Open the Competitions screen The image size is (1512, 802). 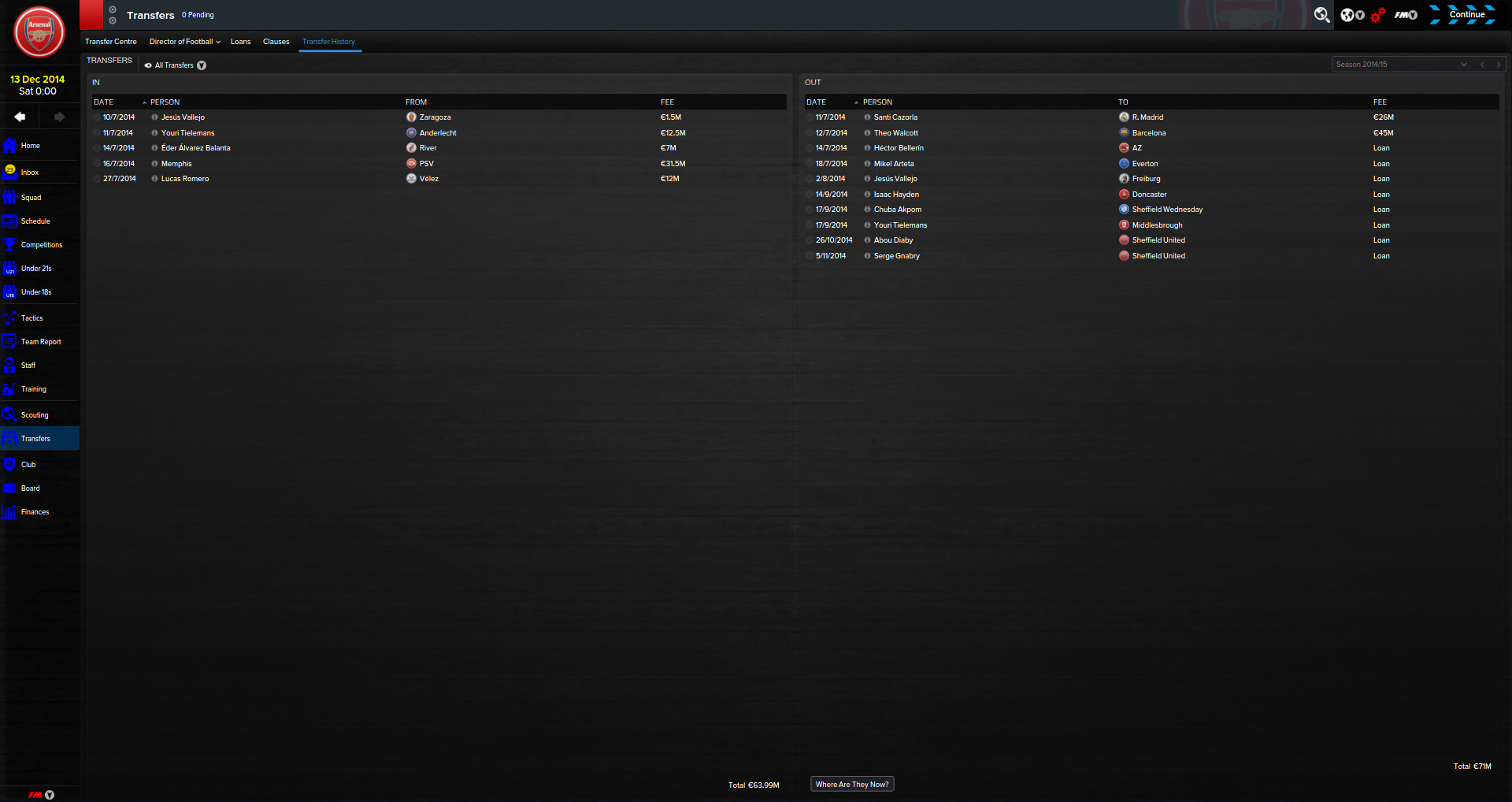pos(39,245)
